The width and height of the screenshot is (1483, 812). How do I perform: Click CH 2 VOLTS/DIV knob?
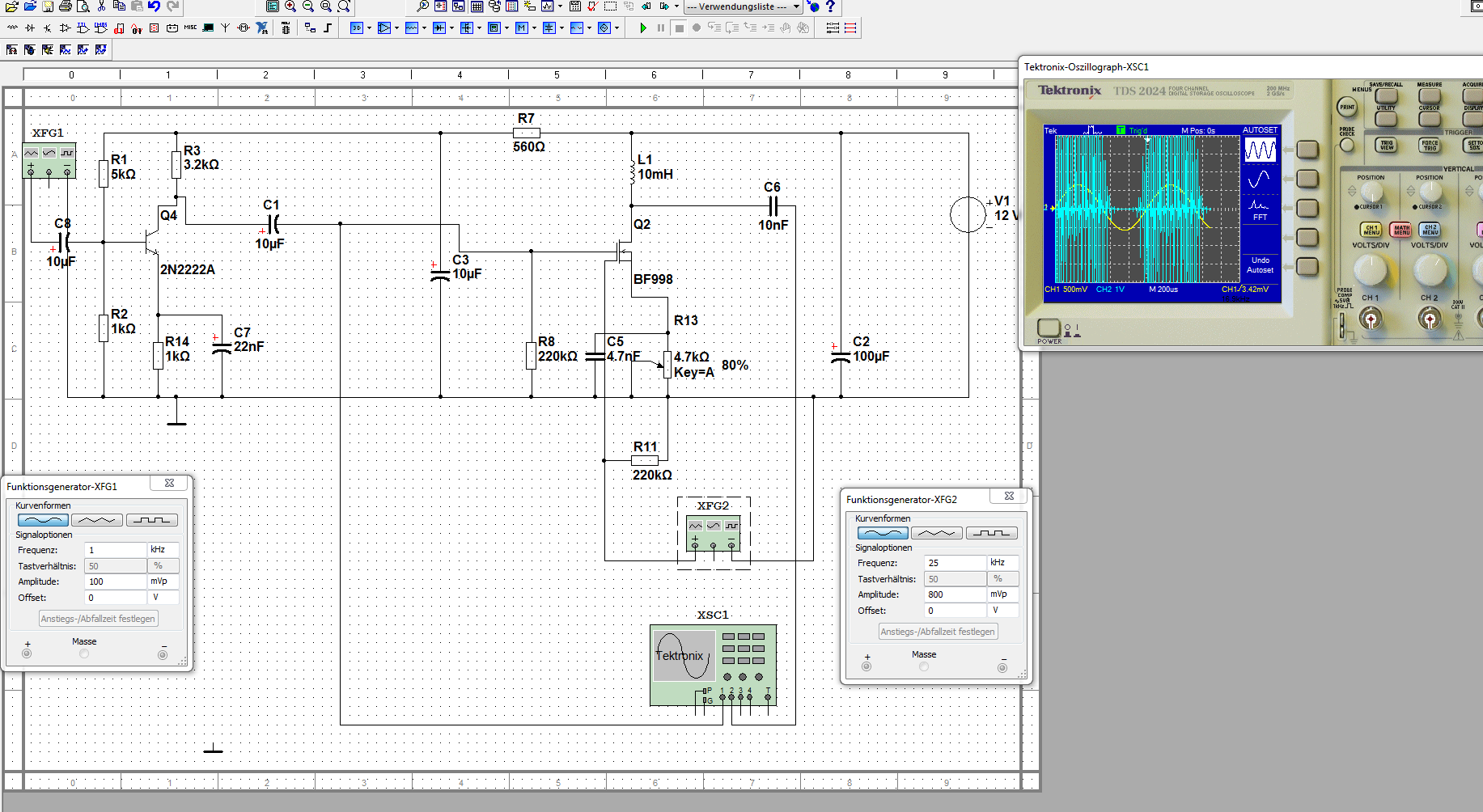[x=1430, y=270]
